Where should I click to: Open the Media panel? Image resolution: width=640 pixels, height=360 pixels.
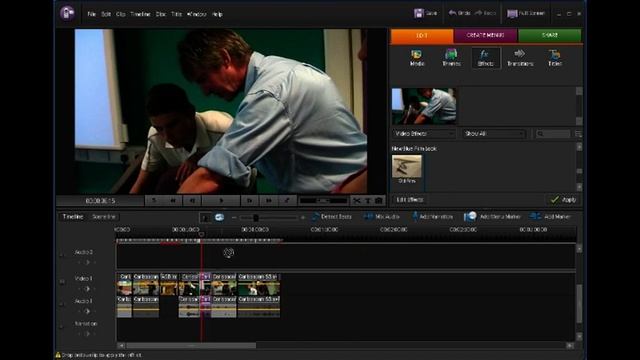click(x=417, y=58)
